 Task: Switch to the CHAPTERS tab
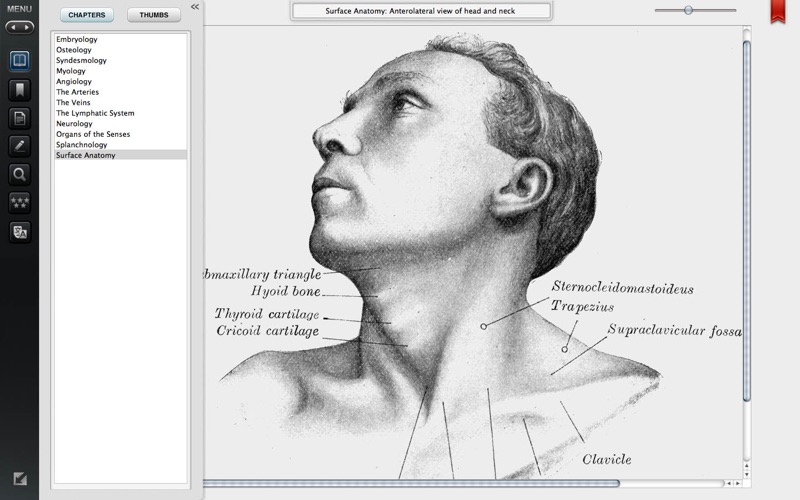87,15
